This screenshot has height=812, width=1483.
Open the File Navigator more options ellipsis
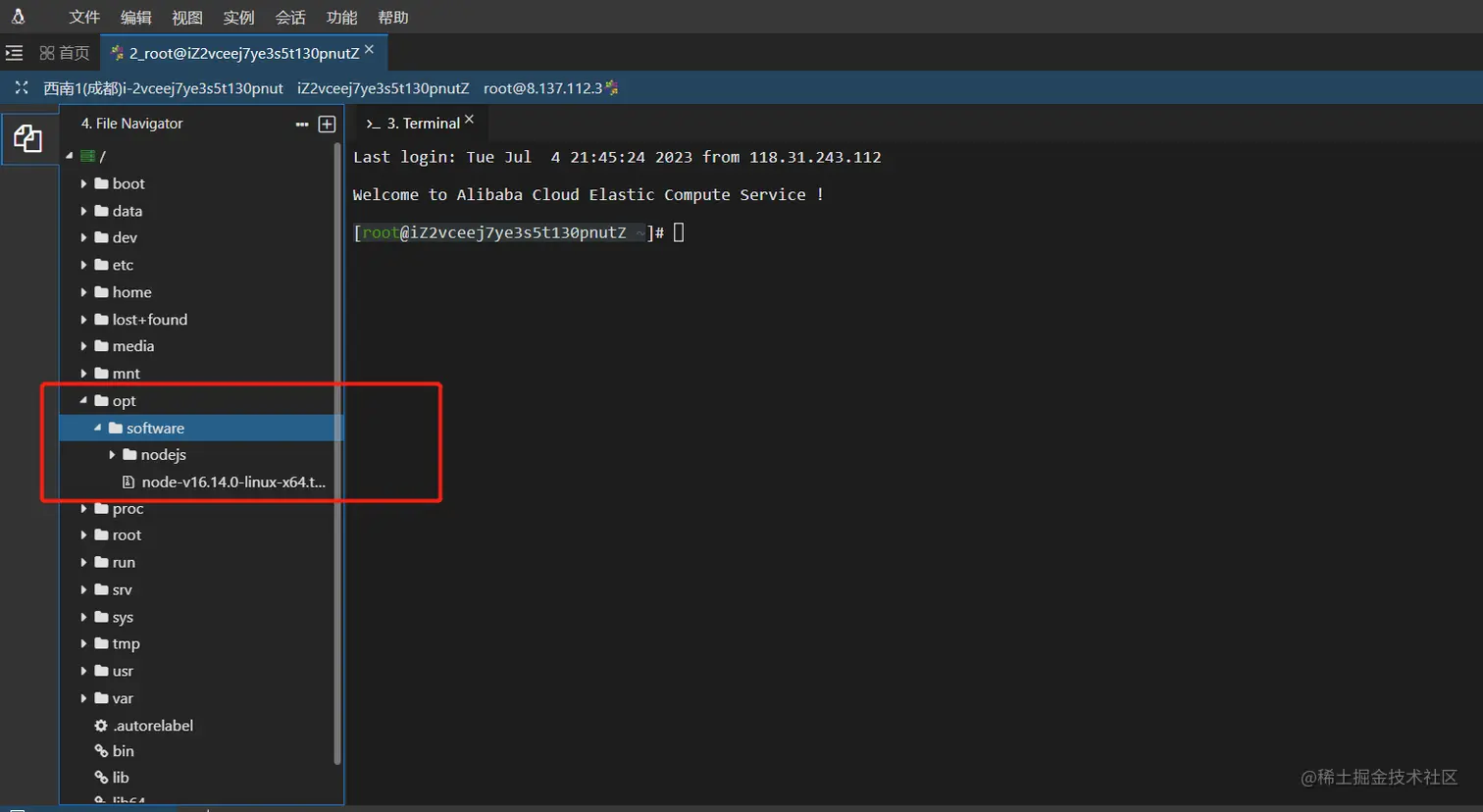pos(302,124)
